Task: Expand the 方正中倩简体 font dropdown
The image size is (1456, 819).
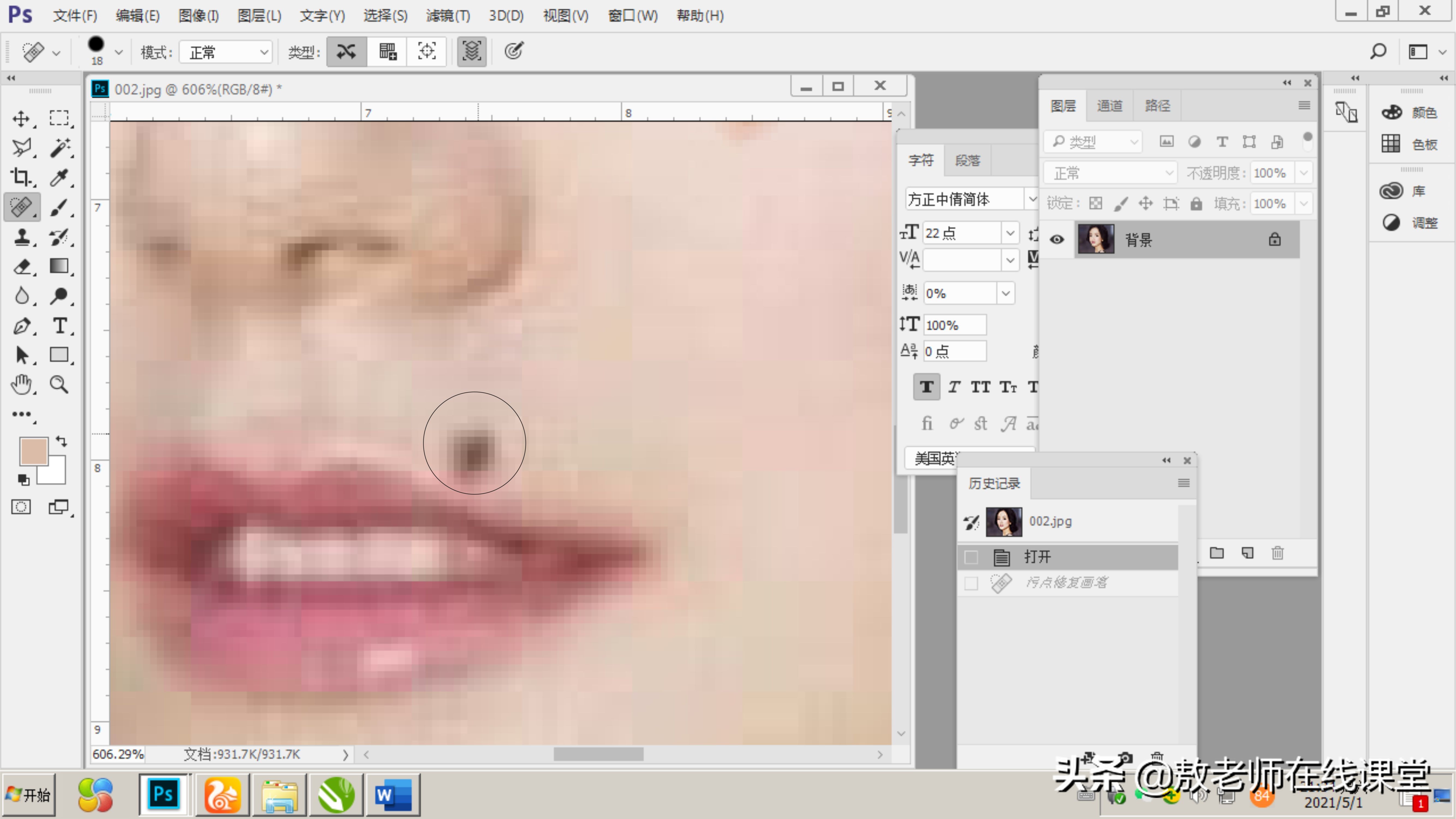Action: [x=1032, y=199]
